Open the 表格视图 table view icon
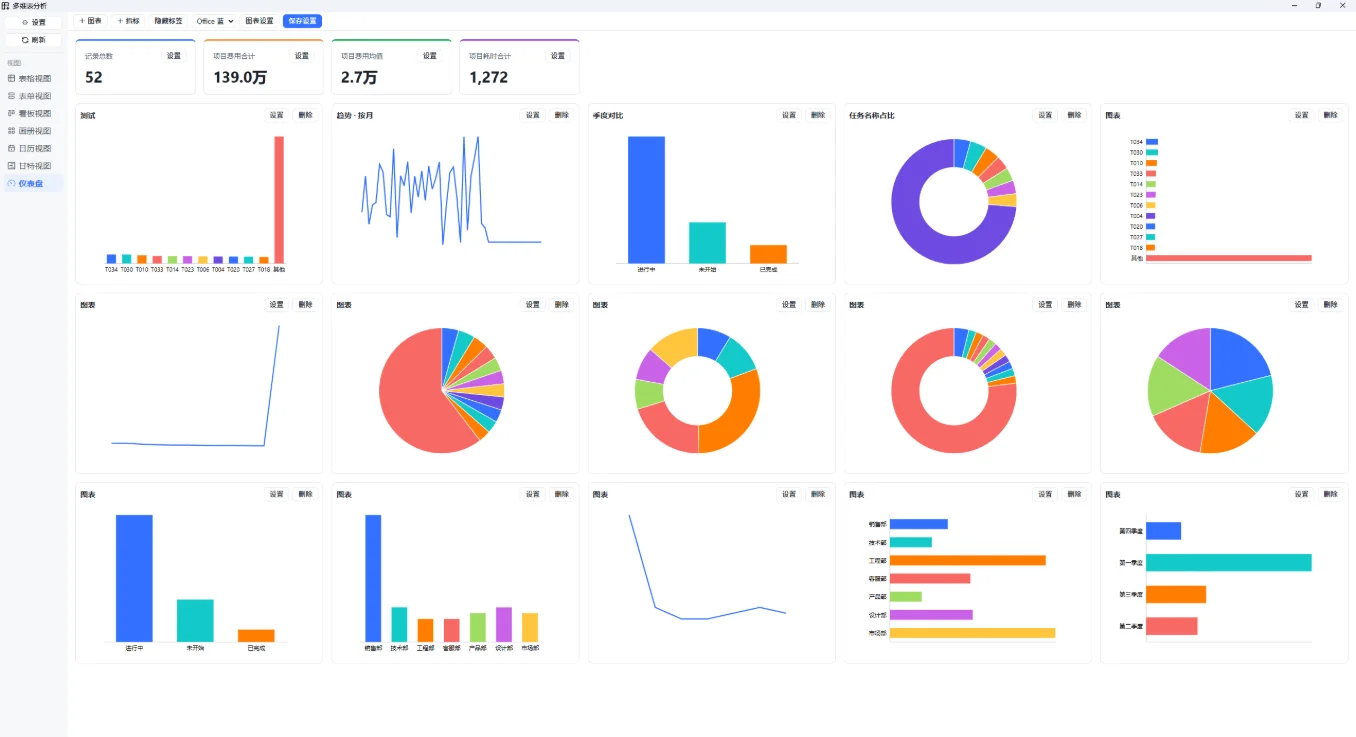 tap(11, 78)
